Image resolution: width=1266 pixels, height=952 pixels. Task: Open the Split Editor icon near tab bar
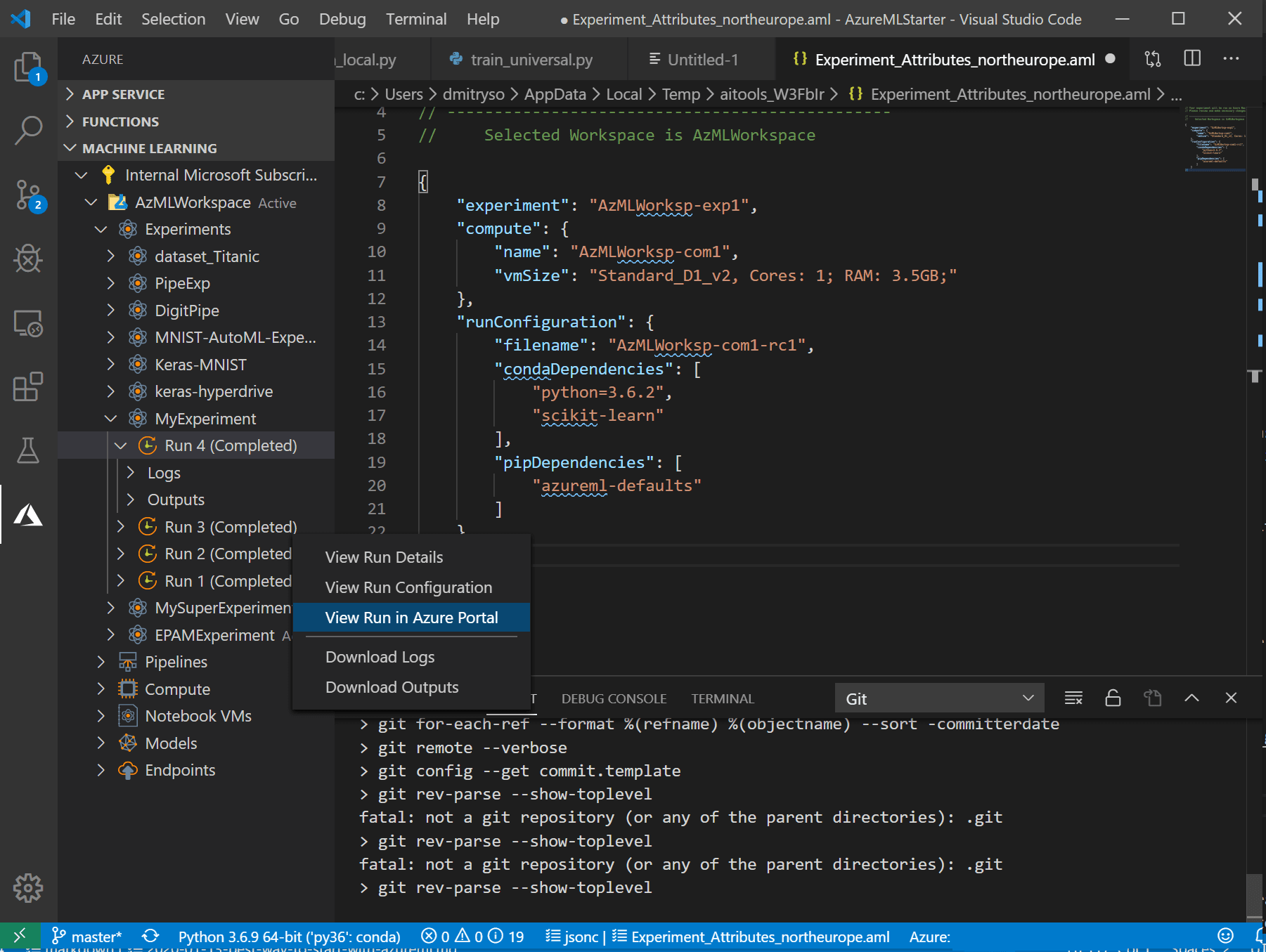pyautogui.click(x=1191, y=59)
